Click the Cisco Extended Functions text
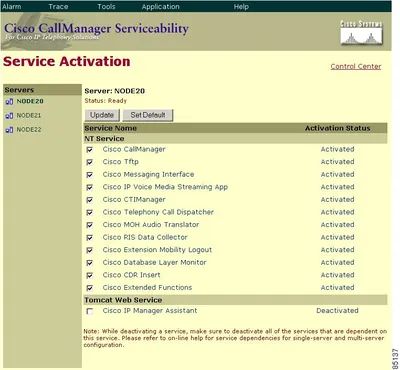 (147, 287)
